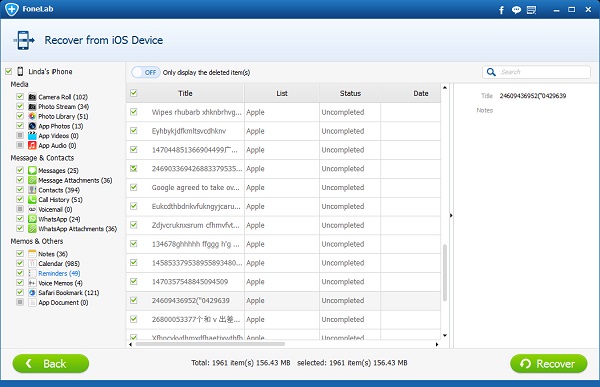Uncheck Linda's iPhone device checkbox
The height and width of the screenshot is (387, 600).
pos(8,71)
